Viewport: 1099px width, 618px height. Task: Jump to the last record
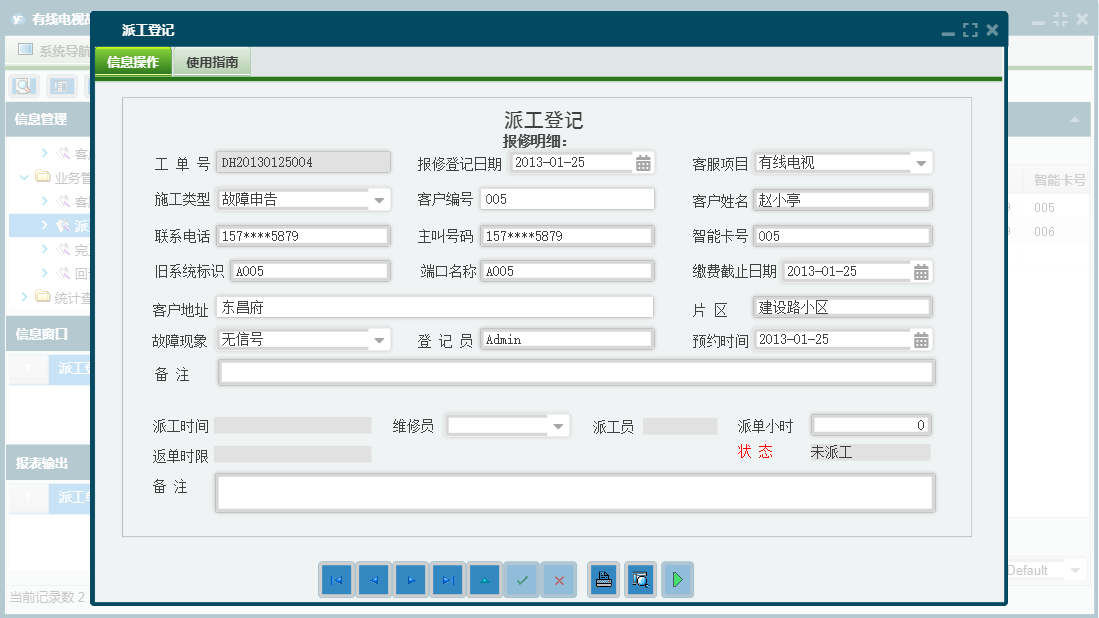[x=447, y=579]
